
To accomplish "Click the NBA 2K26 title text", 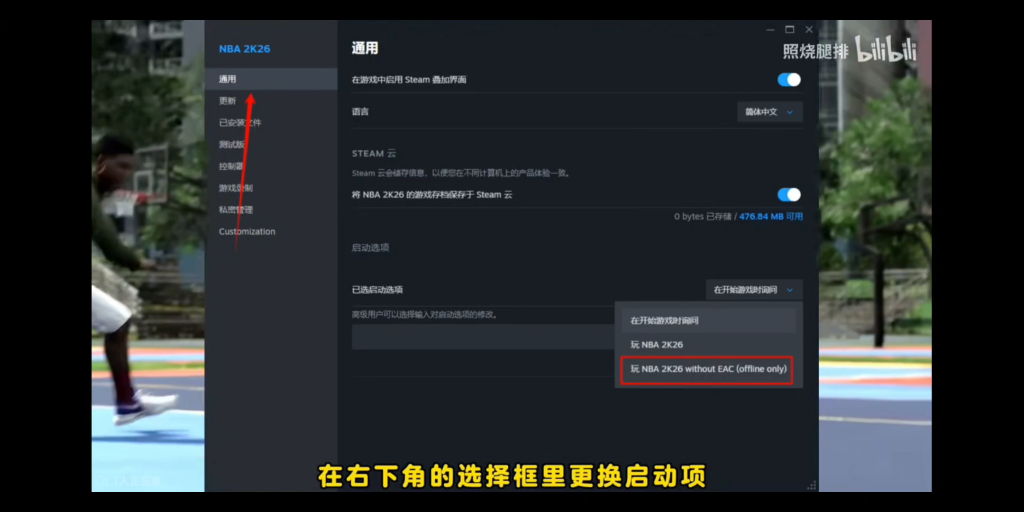I will [x=244, y=49].
